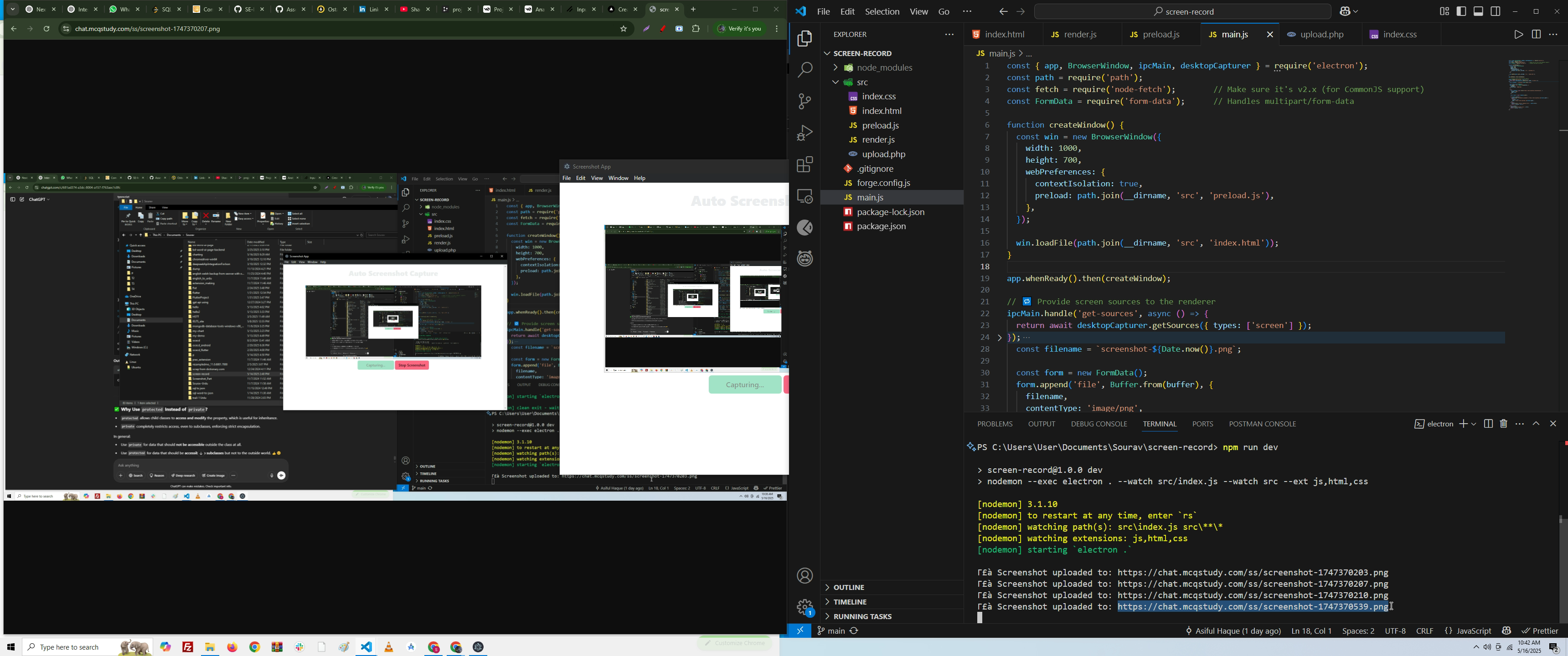Toggle the secondary sidebar layout button

click(1496, 11)
